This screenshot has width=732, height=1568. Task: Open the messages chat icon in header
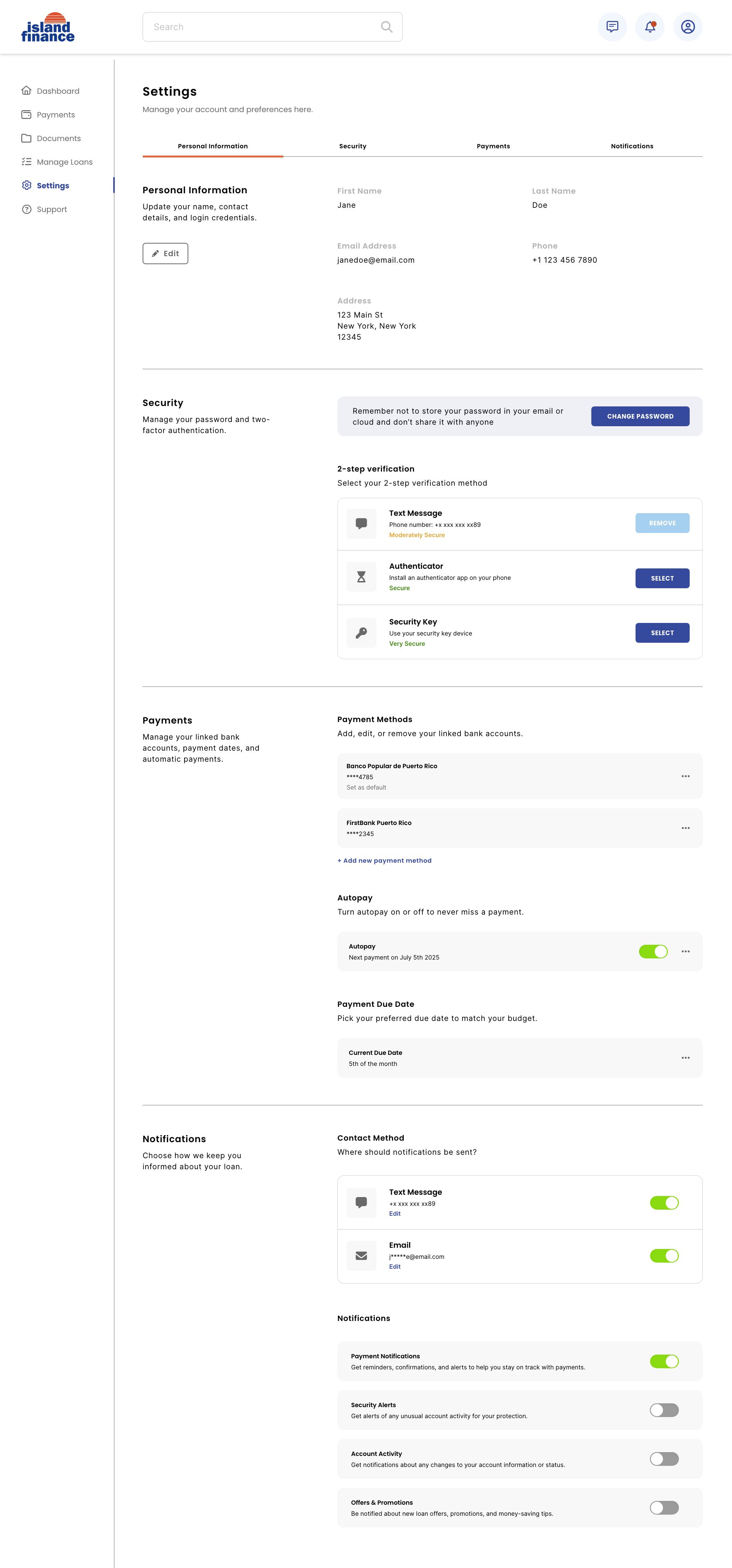[x=612, y=27]
